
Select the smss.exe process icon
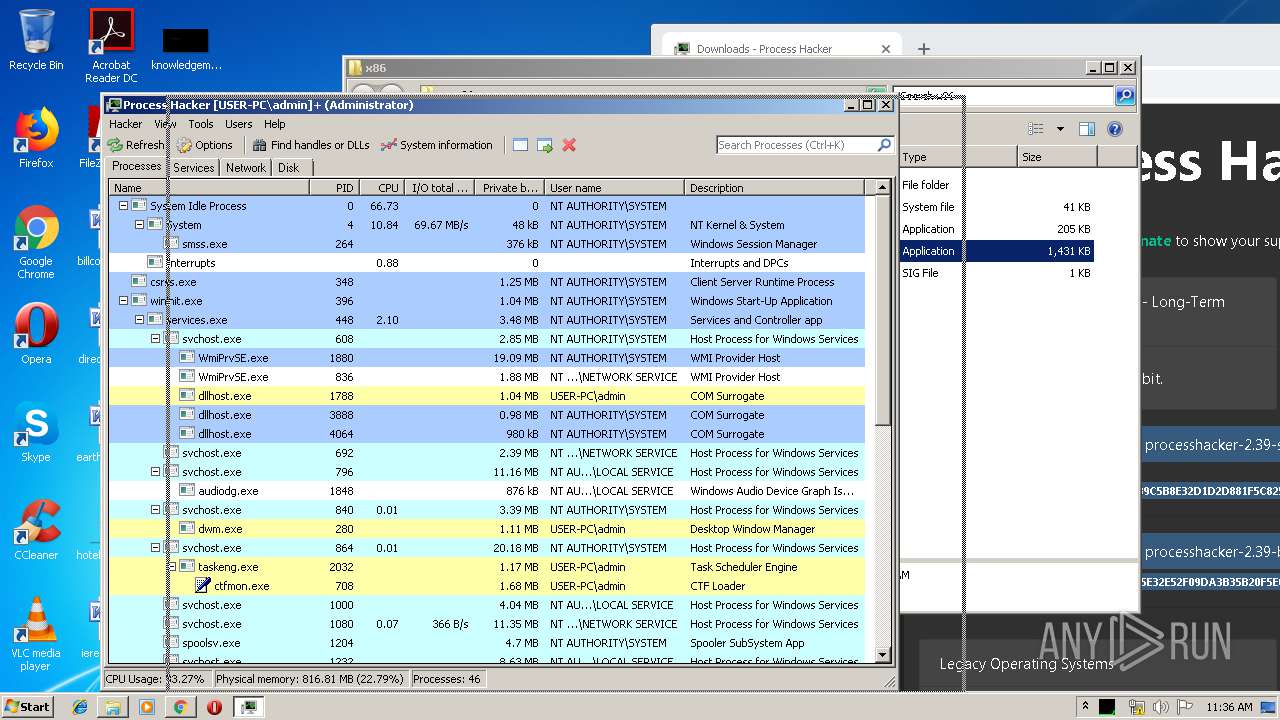171,244
